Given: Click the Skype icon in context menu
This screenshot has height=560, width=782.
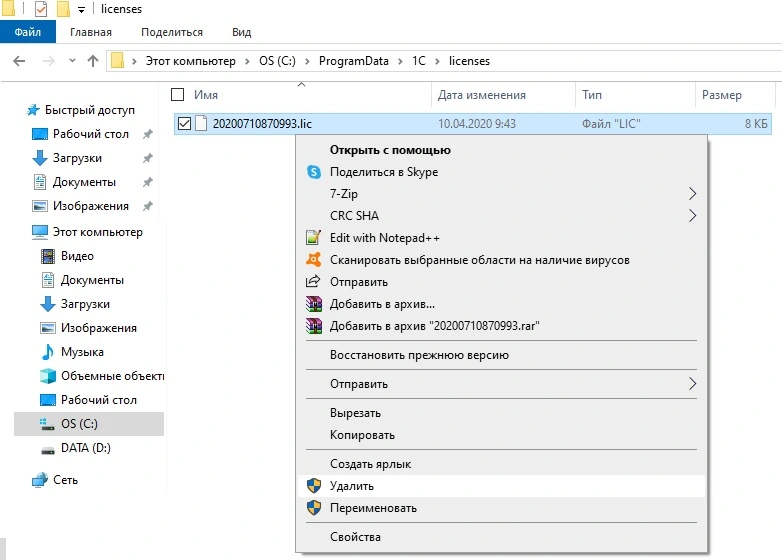Looking at the screenshot, I should (314, 172).
